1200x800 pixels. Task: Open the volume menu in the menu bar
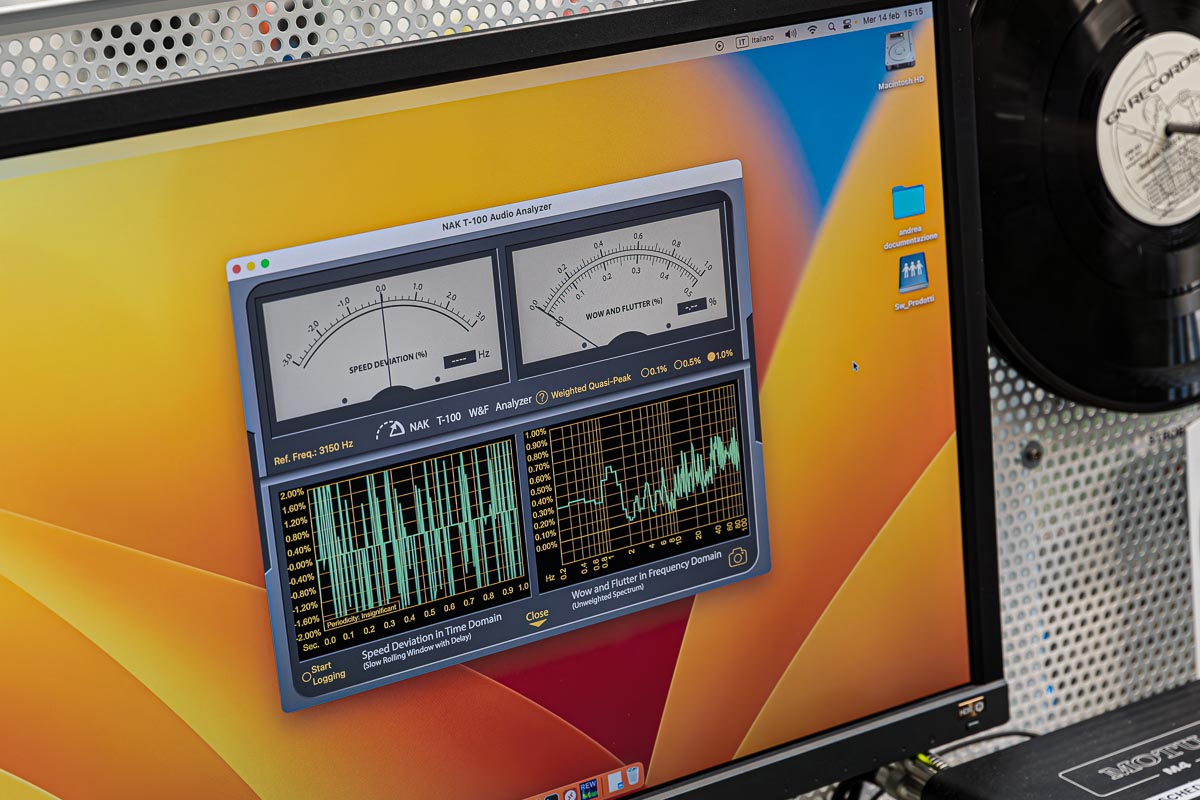[791, 34]
